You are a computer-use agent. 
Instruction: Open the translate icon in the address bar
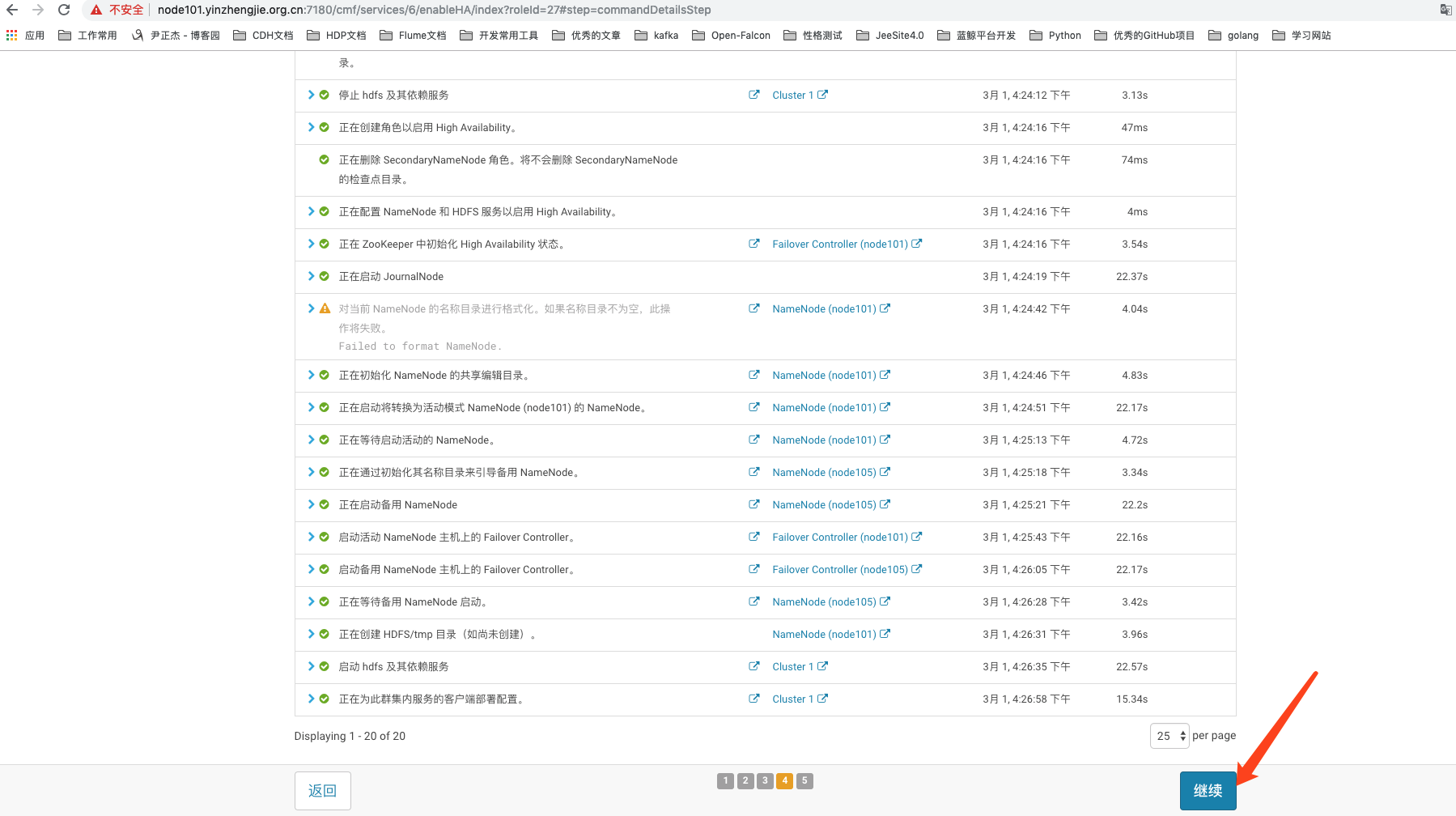click(x=1444, y=10)
